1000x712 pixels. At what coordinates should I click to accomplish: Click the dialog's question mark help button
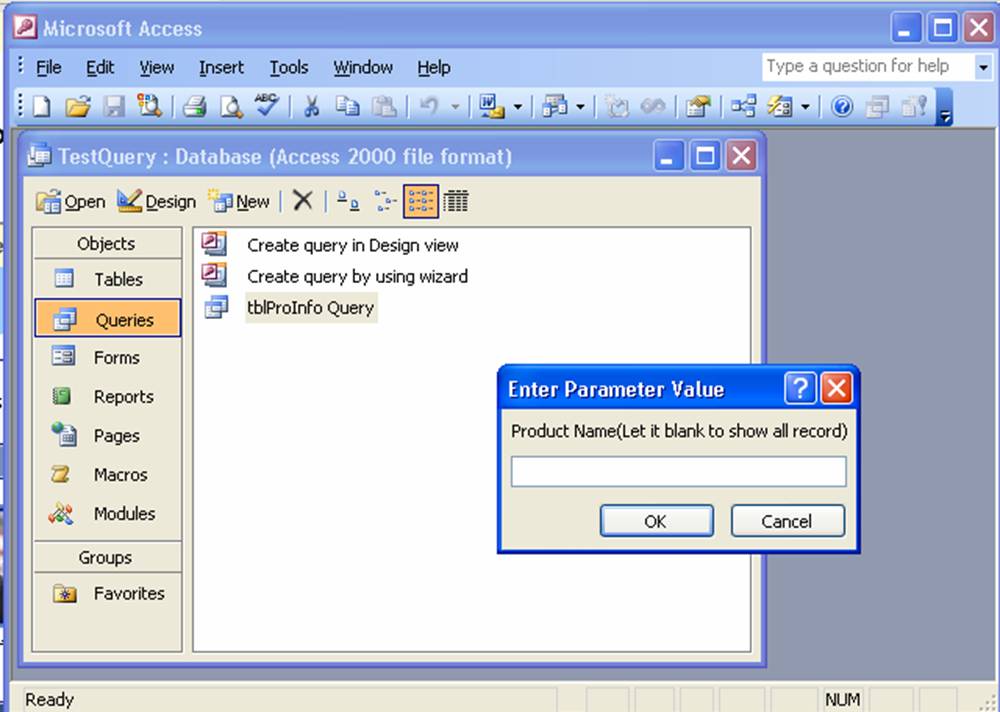click(x=800, y=388)
